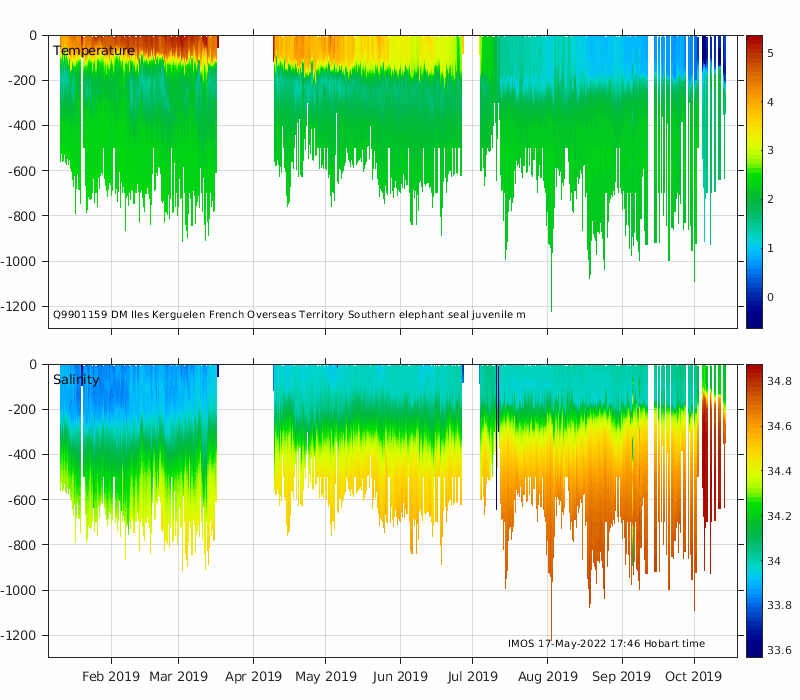Select the salinity colorbar scale

(754, 511)
